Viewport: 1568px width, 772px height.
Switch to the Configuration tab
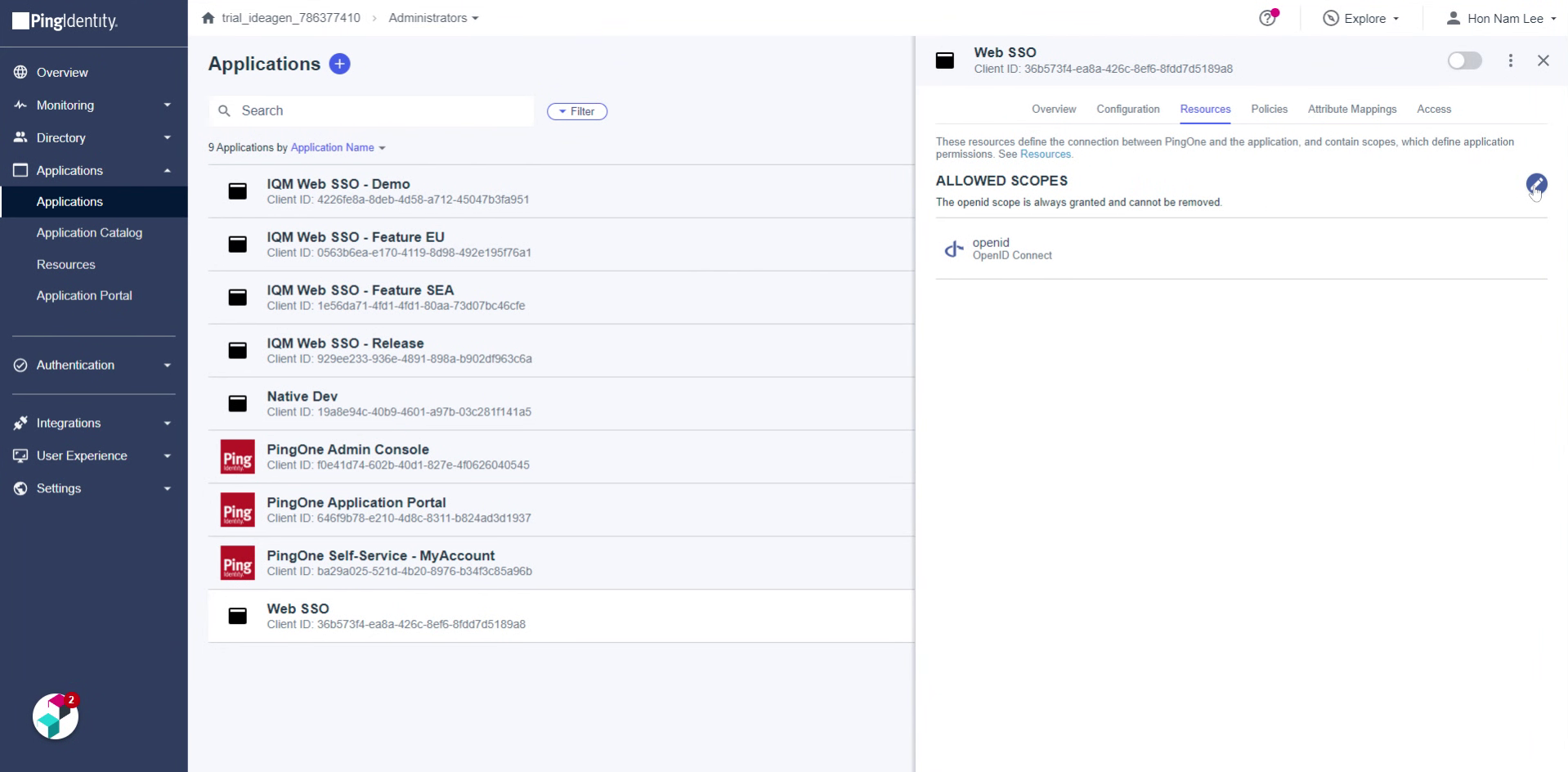(1128, 109)
